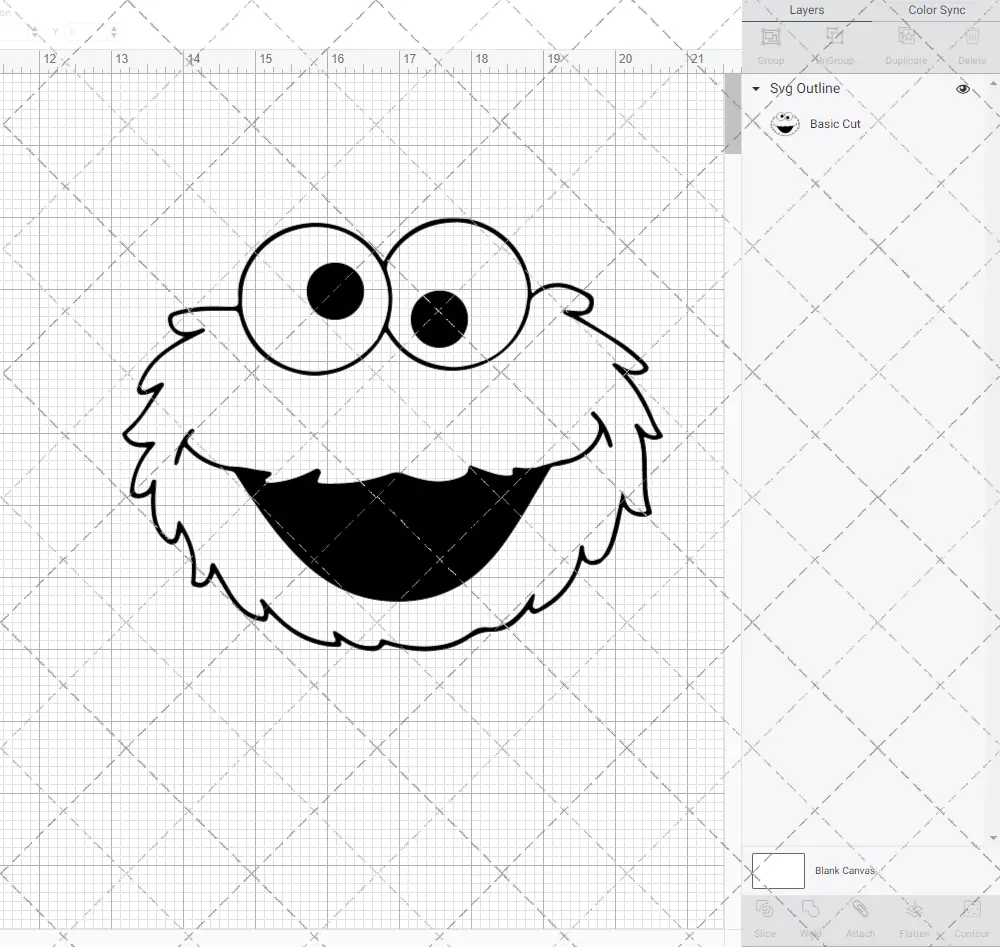The height and width of the screenshot is (947, 1000).
Task: Weld the selected layers
Action: [x=811, y=918]
